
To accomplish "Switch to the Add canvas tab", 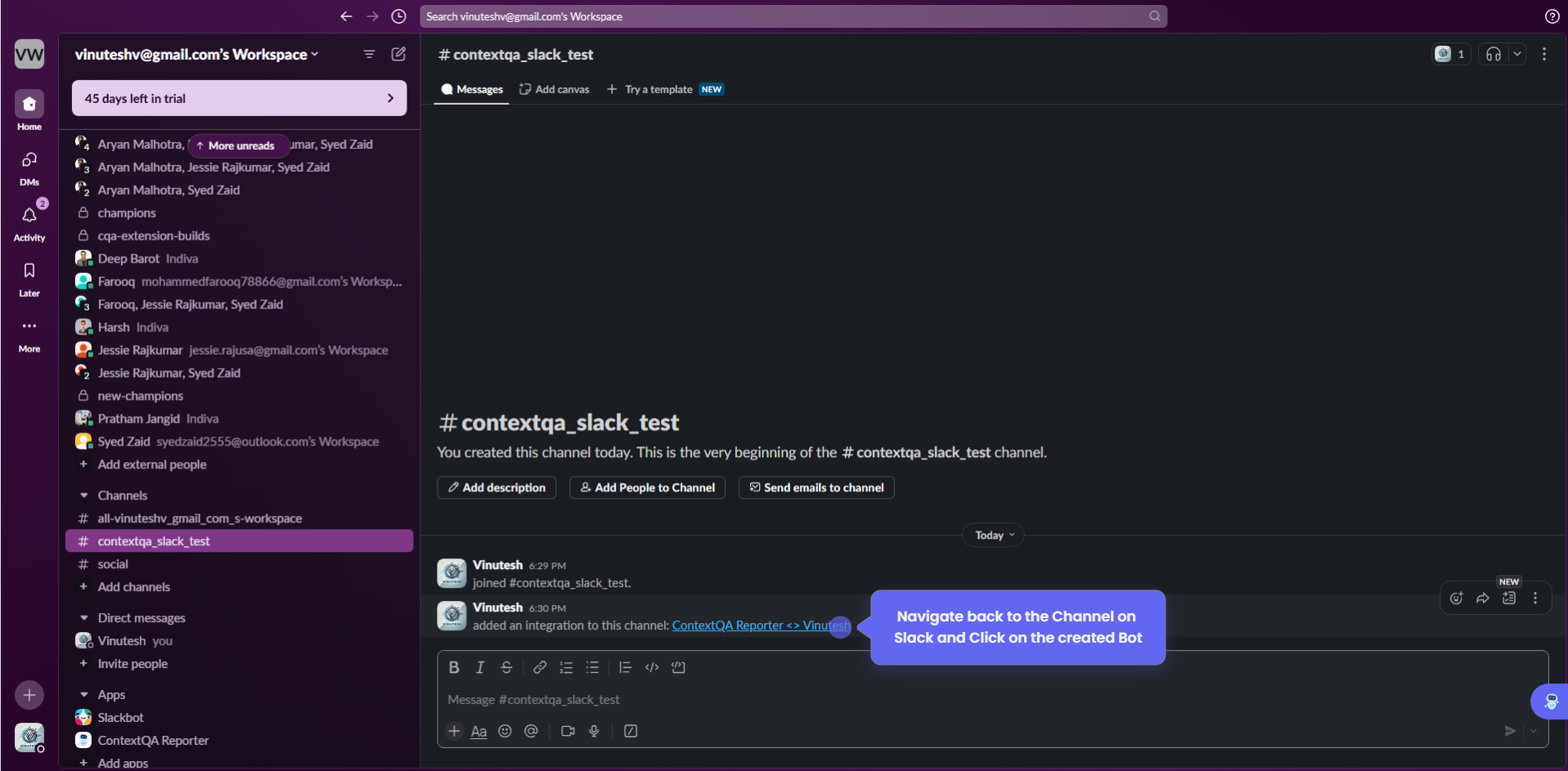I will (555, 89).
